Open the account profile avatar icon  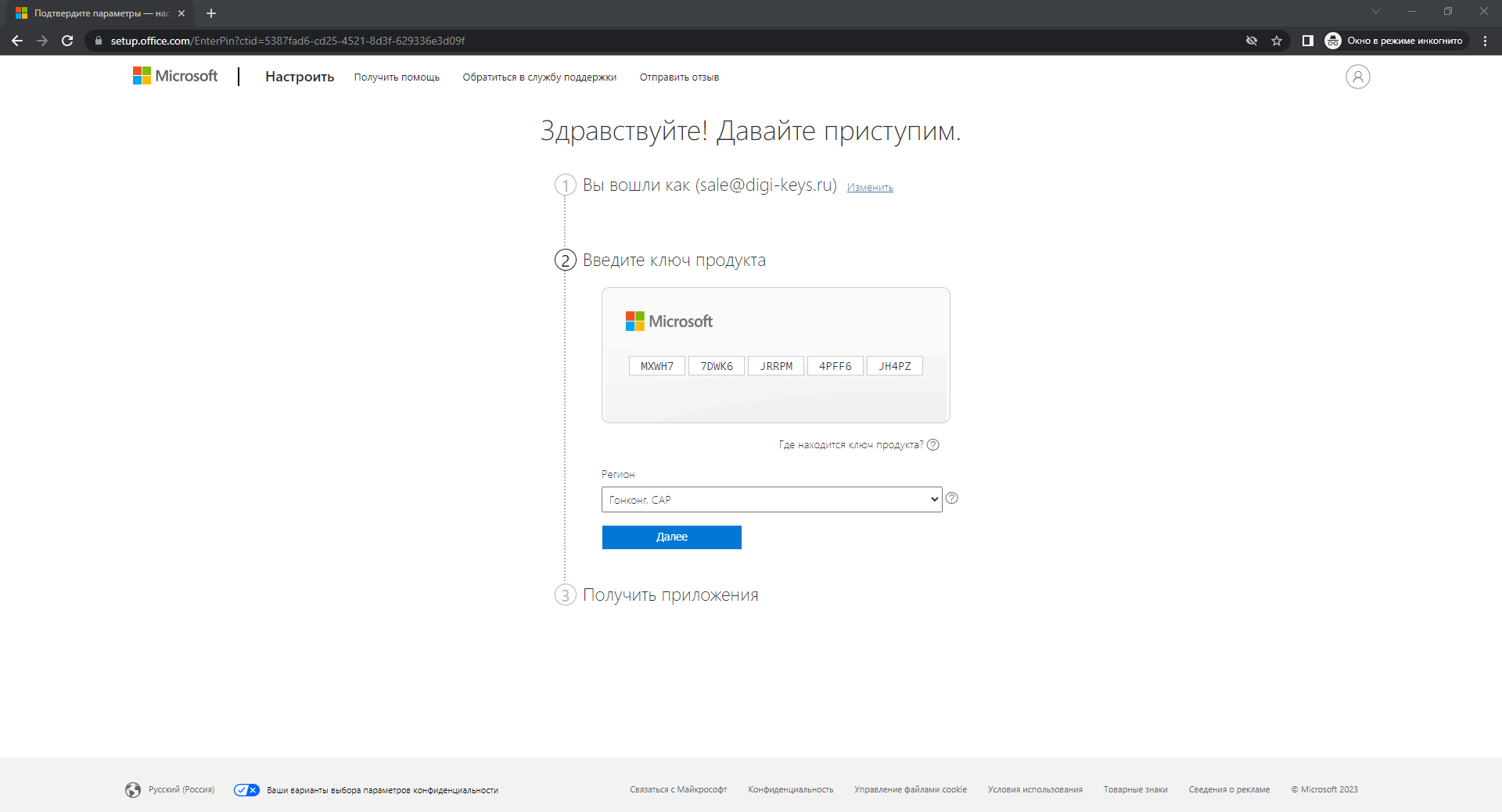[1357, 77]
